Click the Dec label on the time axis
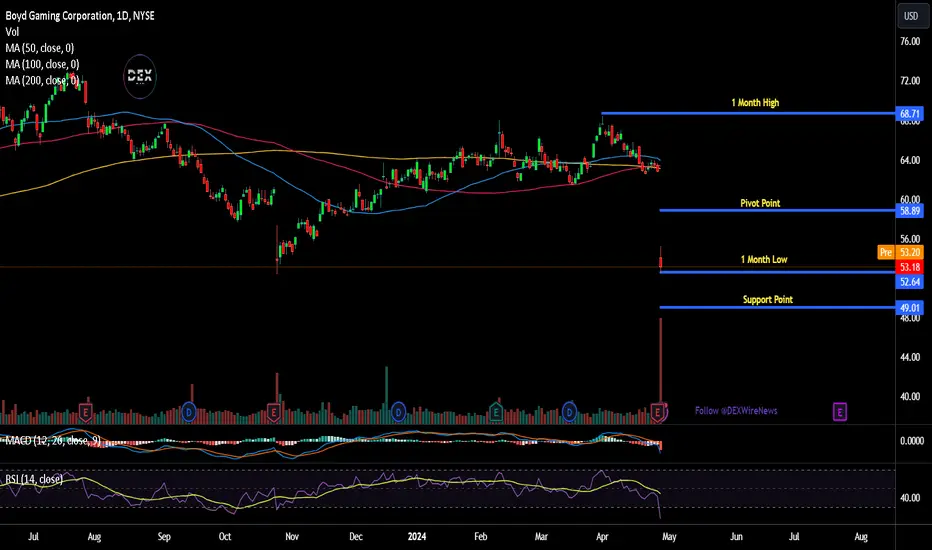 [355, 536]
